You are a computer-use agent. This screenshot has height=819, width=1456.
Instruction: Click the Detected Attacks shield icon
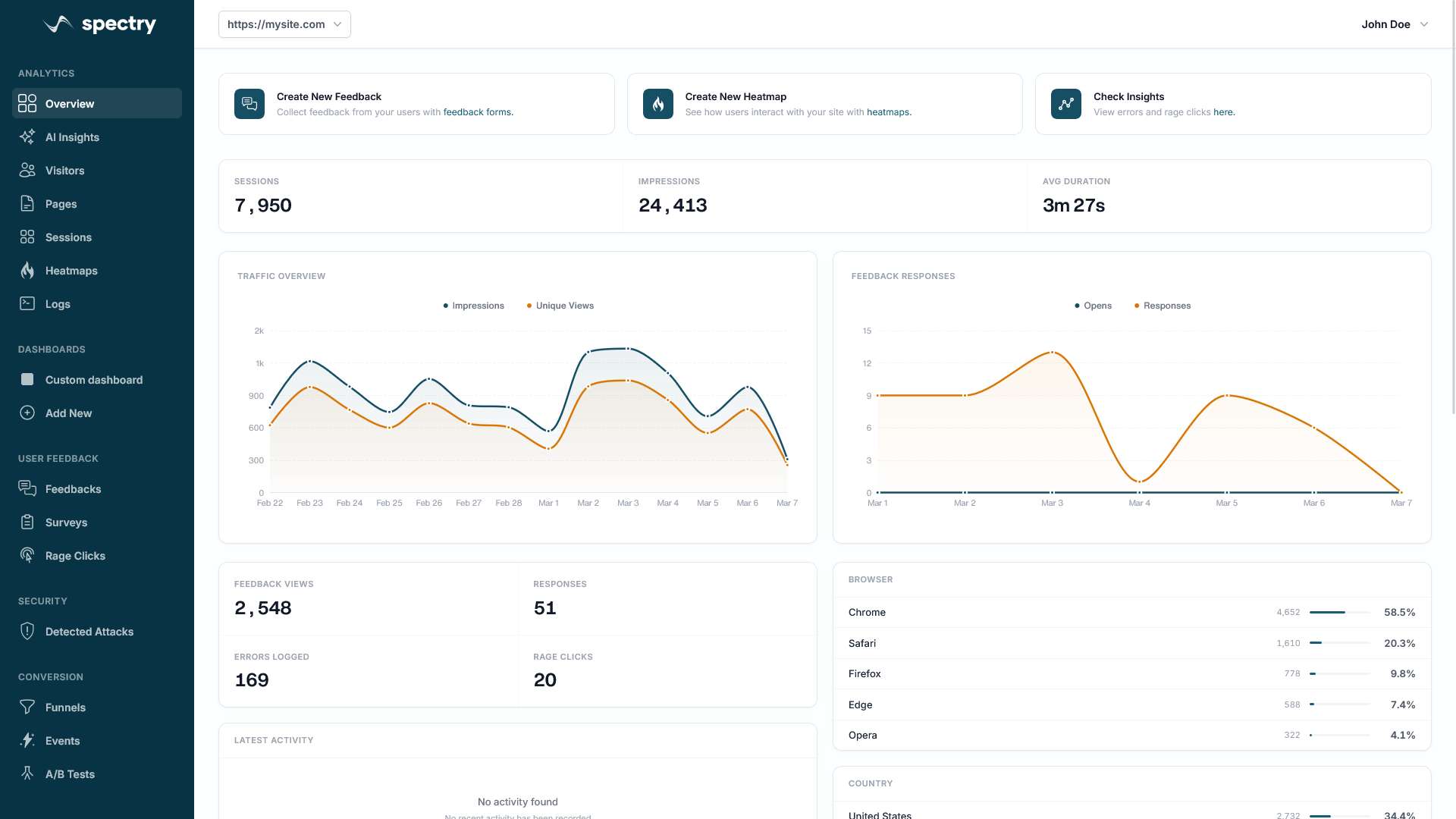[27, 632]
